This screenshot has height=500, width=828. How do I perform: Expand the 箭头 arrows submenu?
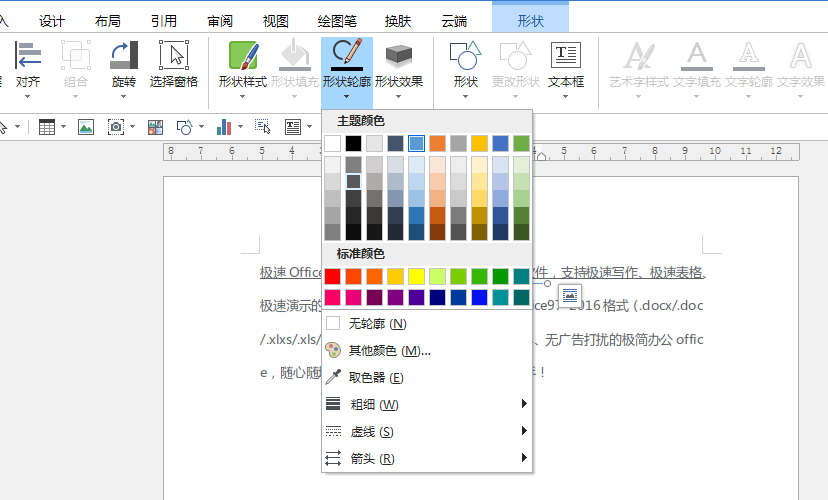[x=427, y=458]
